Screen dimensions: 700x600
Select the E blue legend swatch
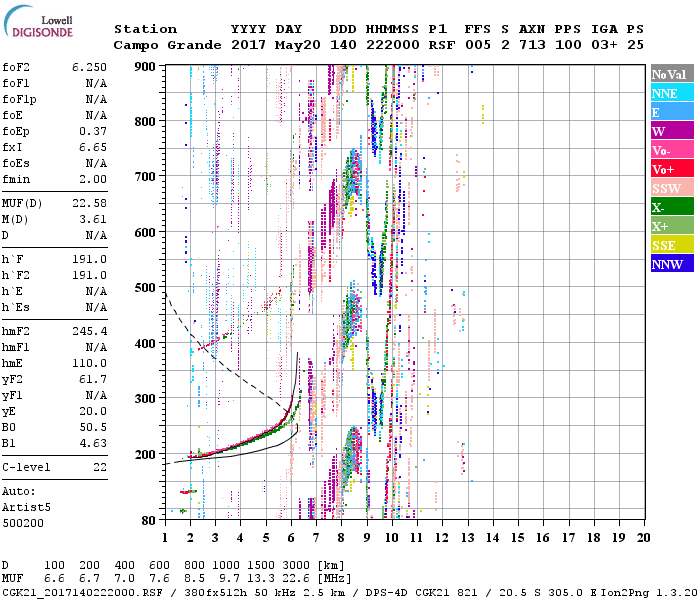point(672,112)
